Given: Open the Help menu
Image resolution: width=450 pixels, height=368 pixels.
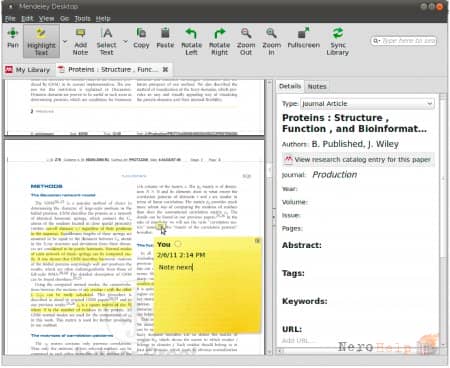Looking at the screenshot, I should point(103,18).
